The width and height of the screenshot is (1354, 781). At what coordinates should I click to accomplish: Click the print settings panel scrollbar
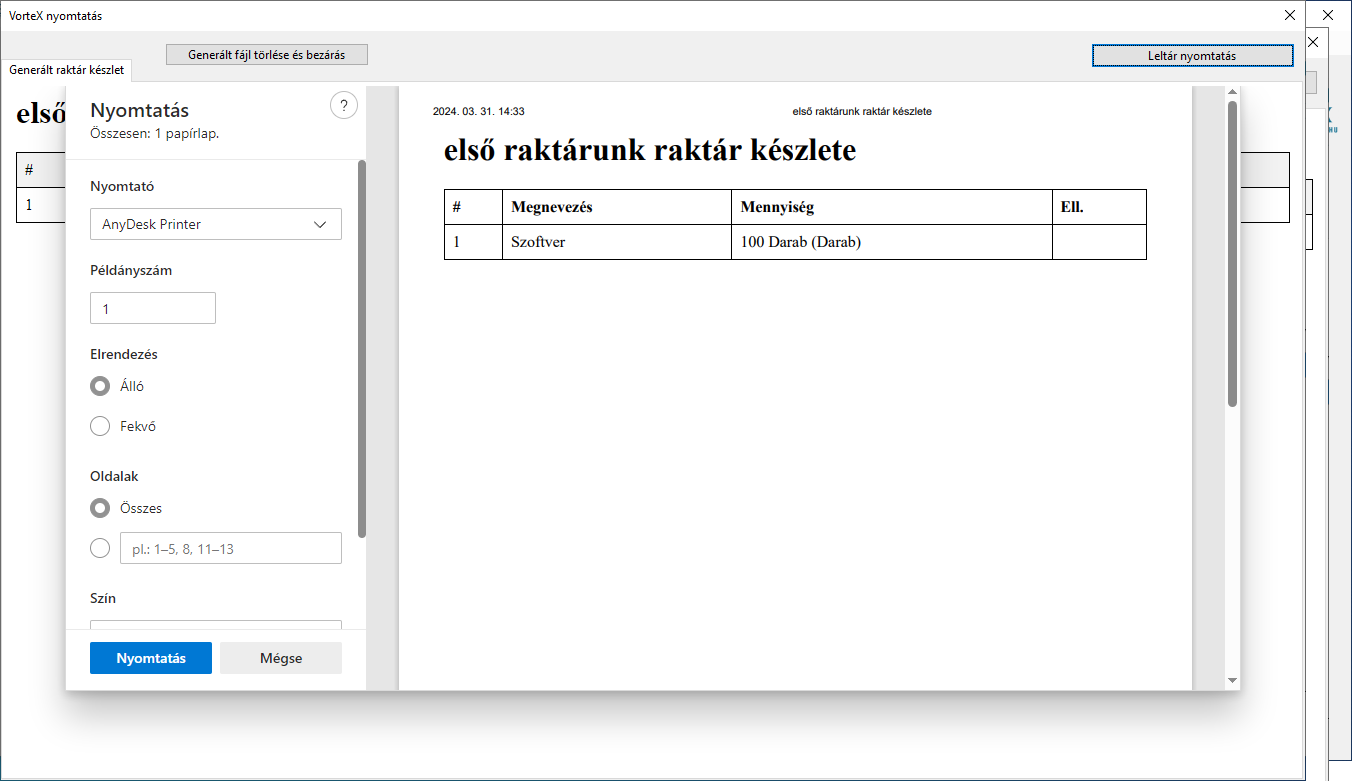(361, 350)
